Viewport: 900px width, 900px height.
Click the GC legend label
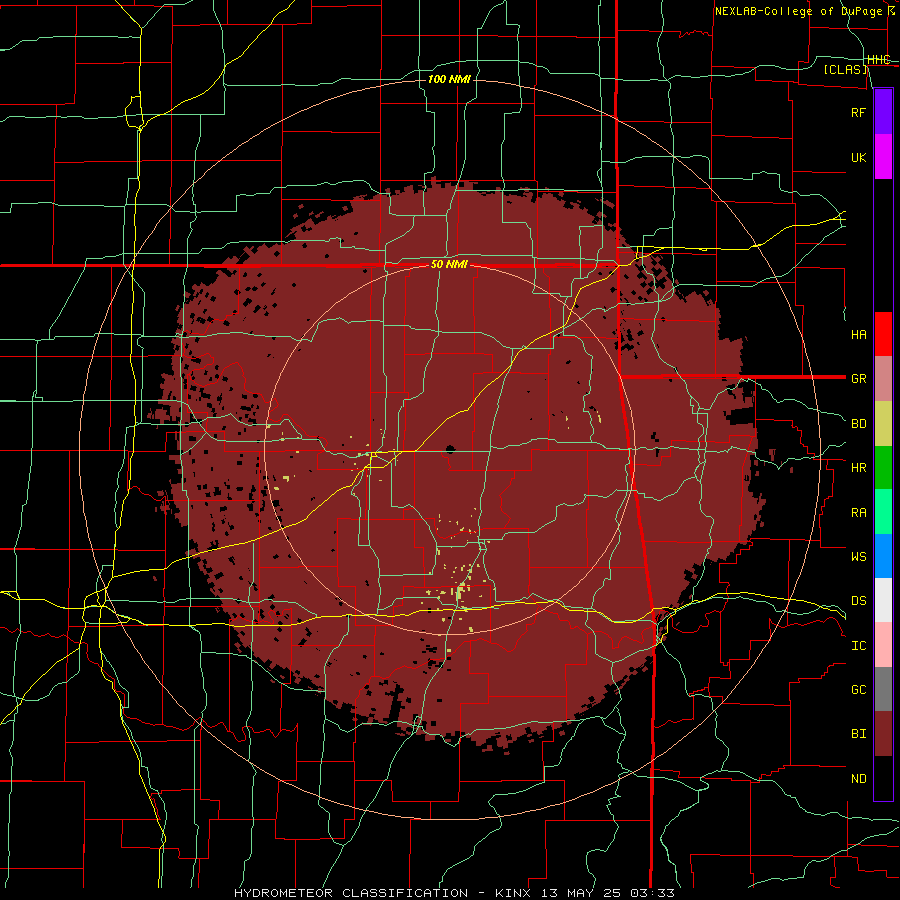point(858,689)
